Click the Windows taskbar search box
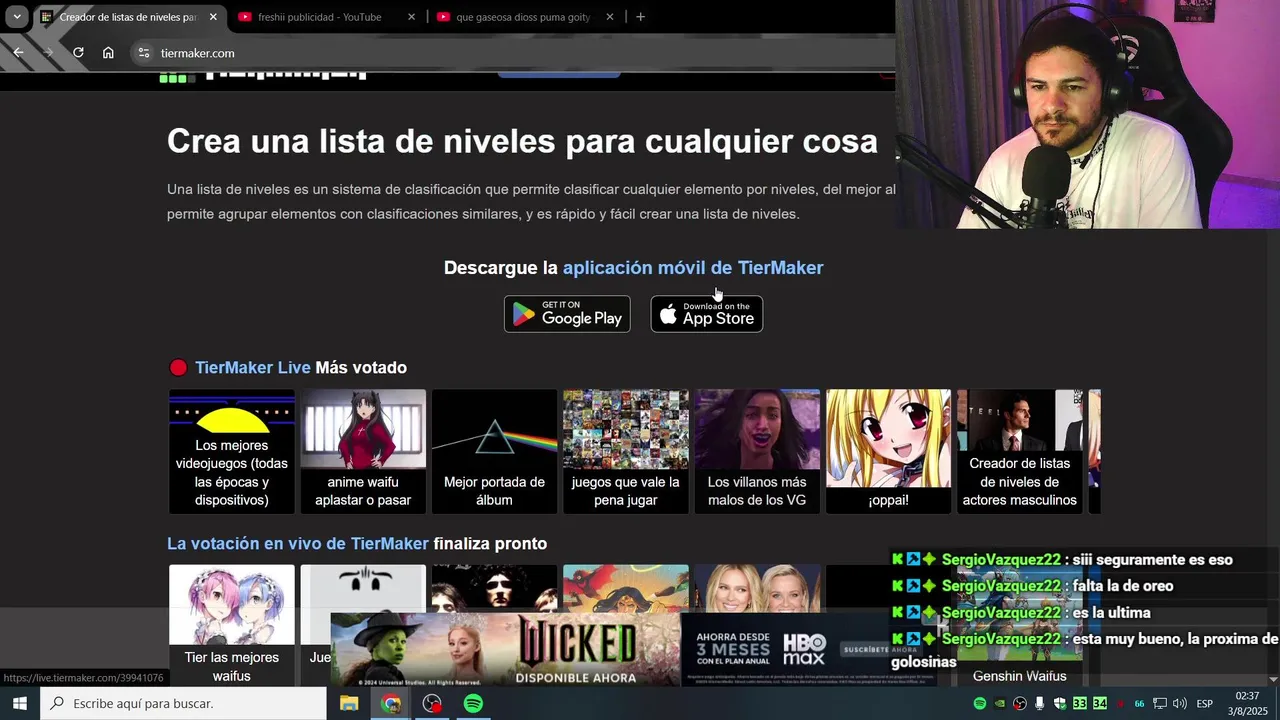This screenshot has height=720, width=1280. pyautogui.click(x=184, y=704)
